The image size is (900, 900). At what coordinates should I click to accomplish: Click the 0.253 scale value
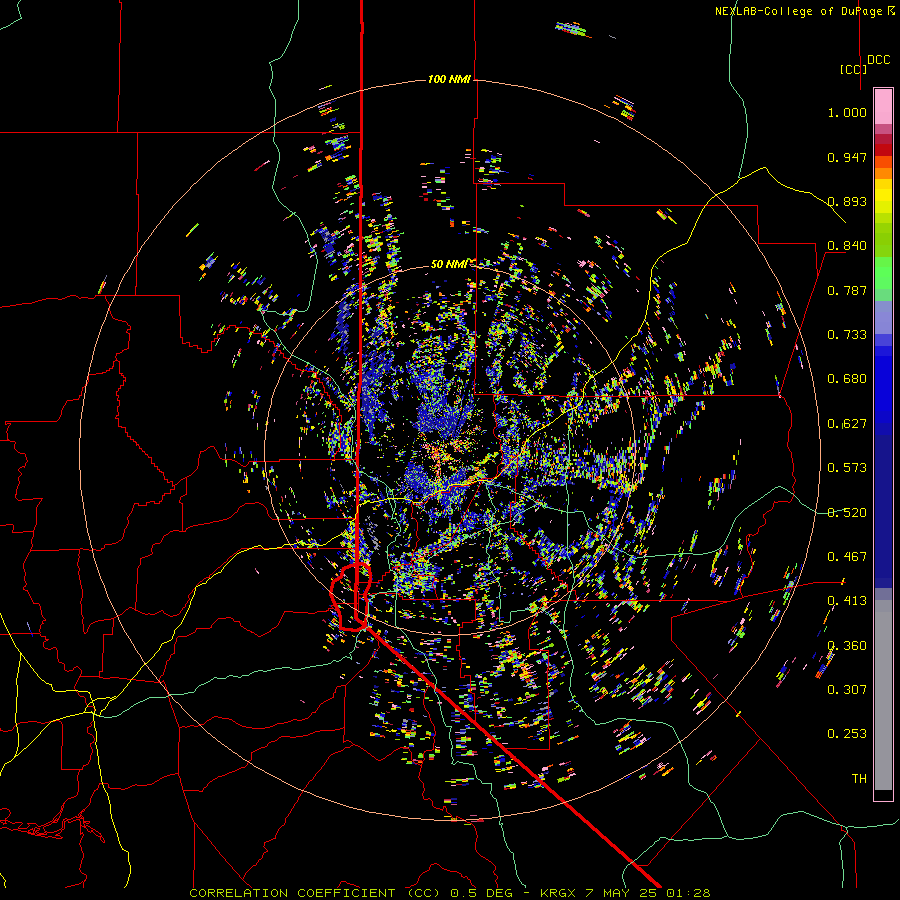click(847, 734)
